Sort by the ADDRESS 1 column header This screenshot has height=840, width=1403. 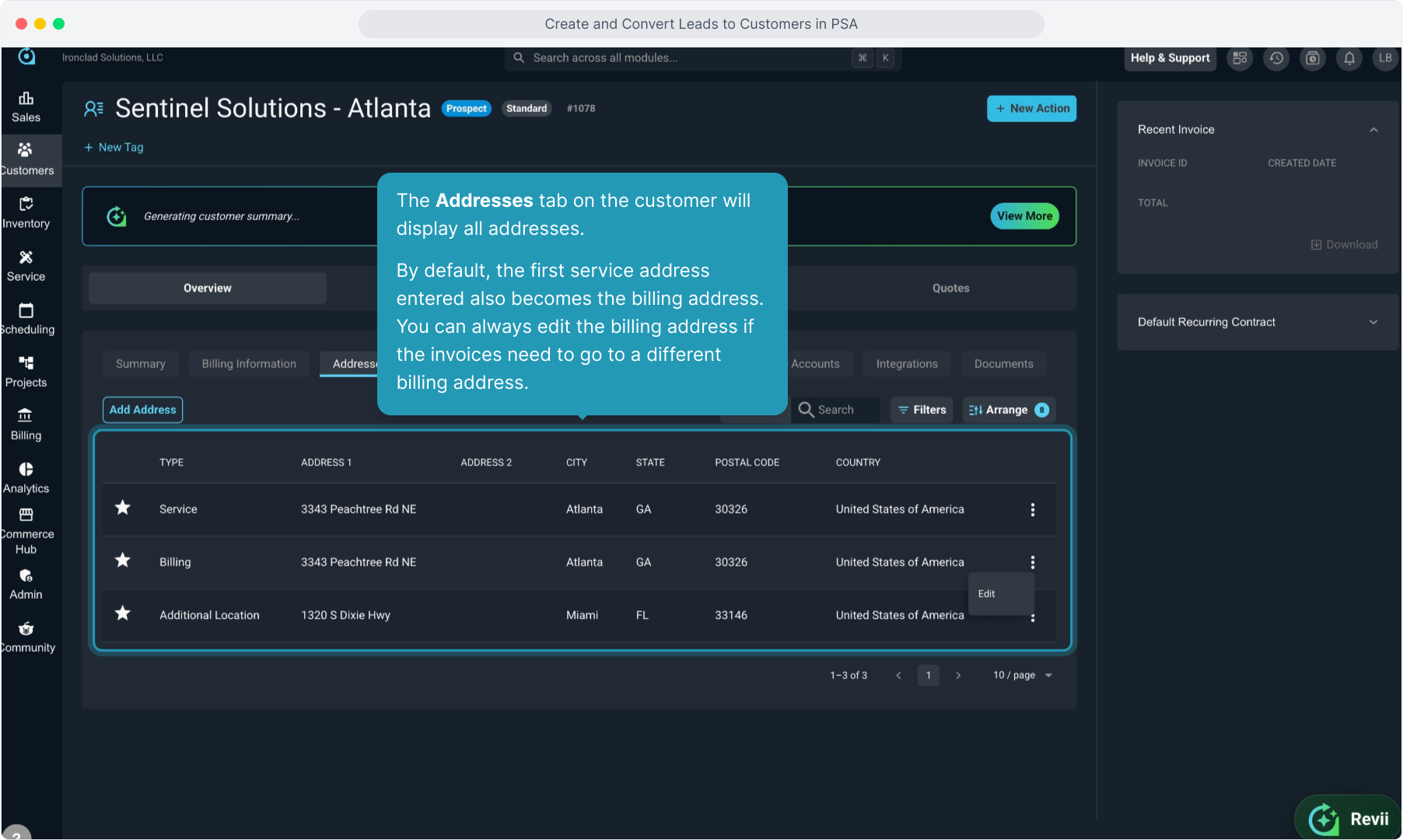pos(326,463)
